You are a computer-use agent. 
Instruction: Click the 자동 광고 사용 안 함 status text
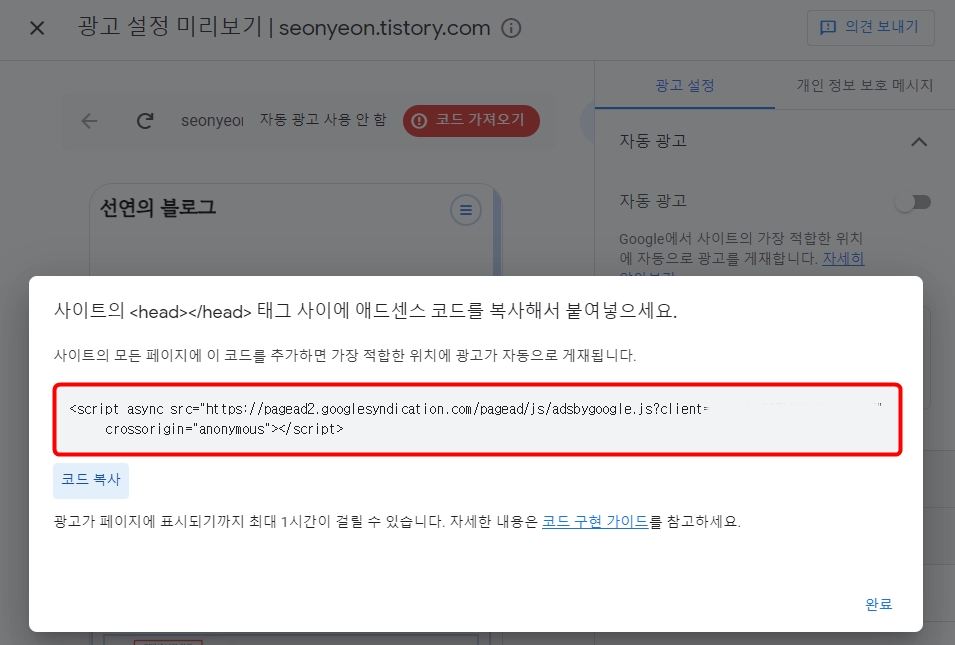(x=323, y=120)
